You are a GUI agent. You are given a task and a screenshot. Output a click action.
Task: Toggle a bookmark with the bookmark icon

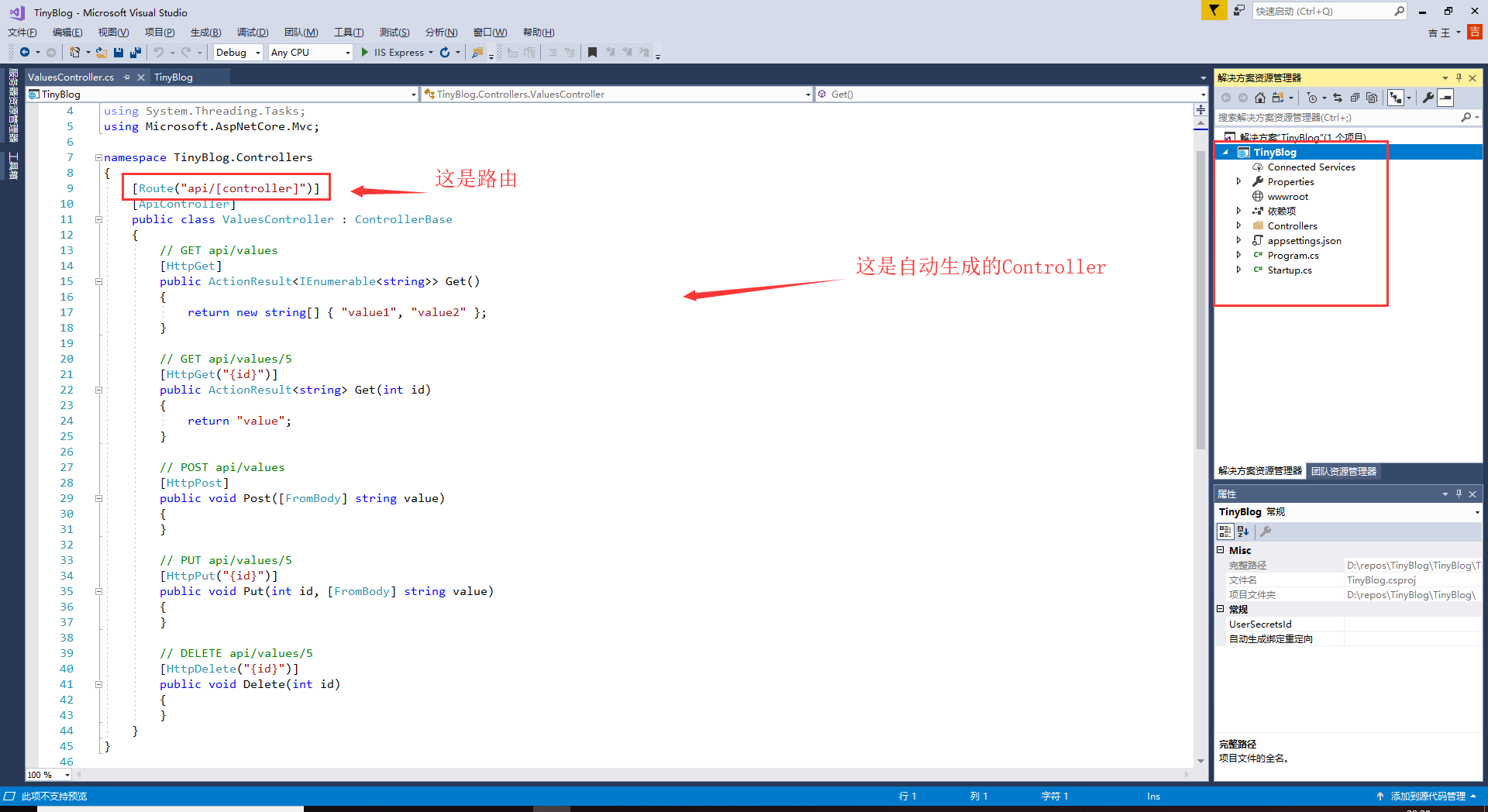[x=592, y=53]
